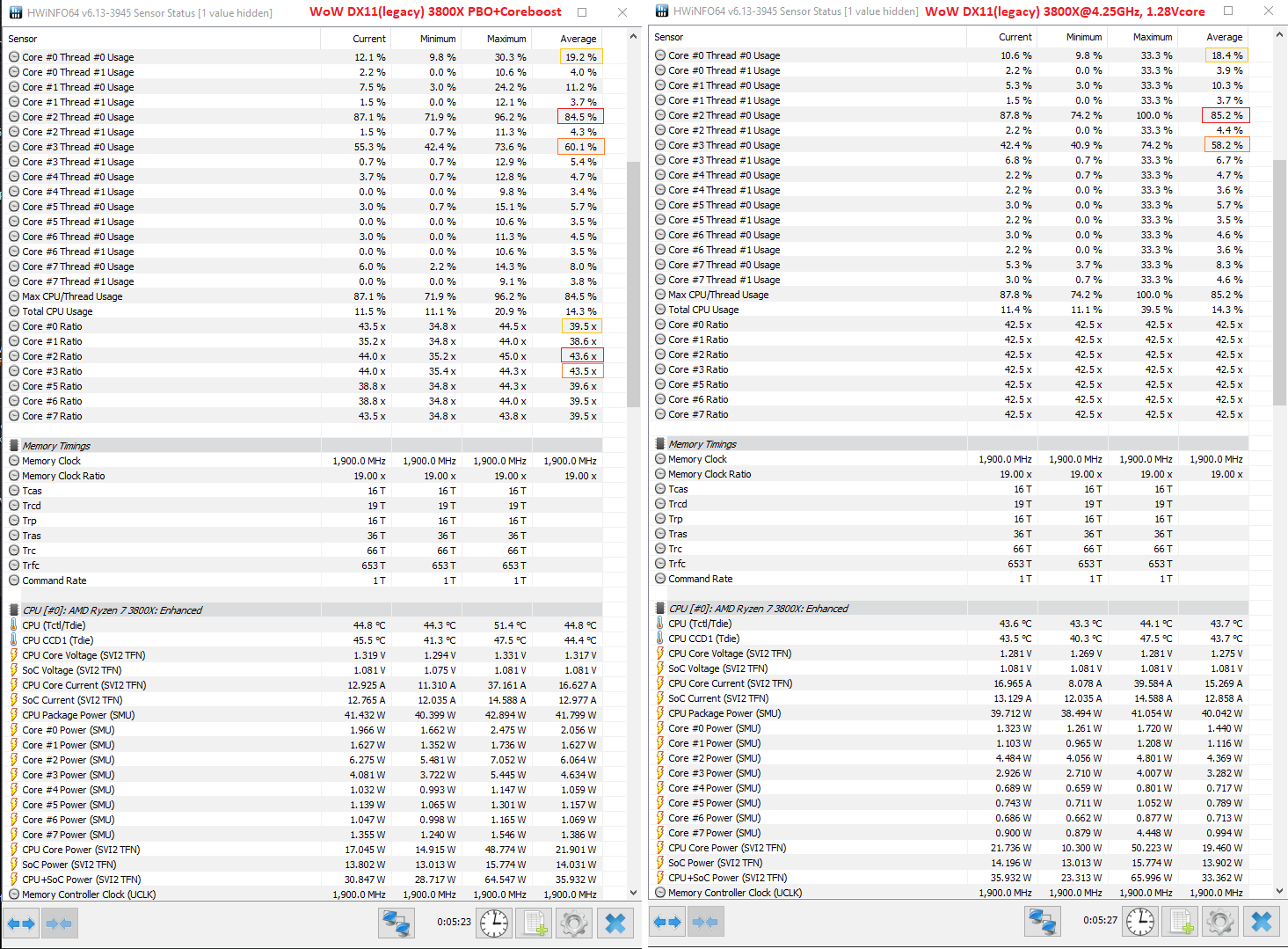Click thermometer icon for CPU CCD1 (Tdie), right window

660,639
